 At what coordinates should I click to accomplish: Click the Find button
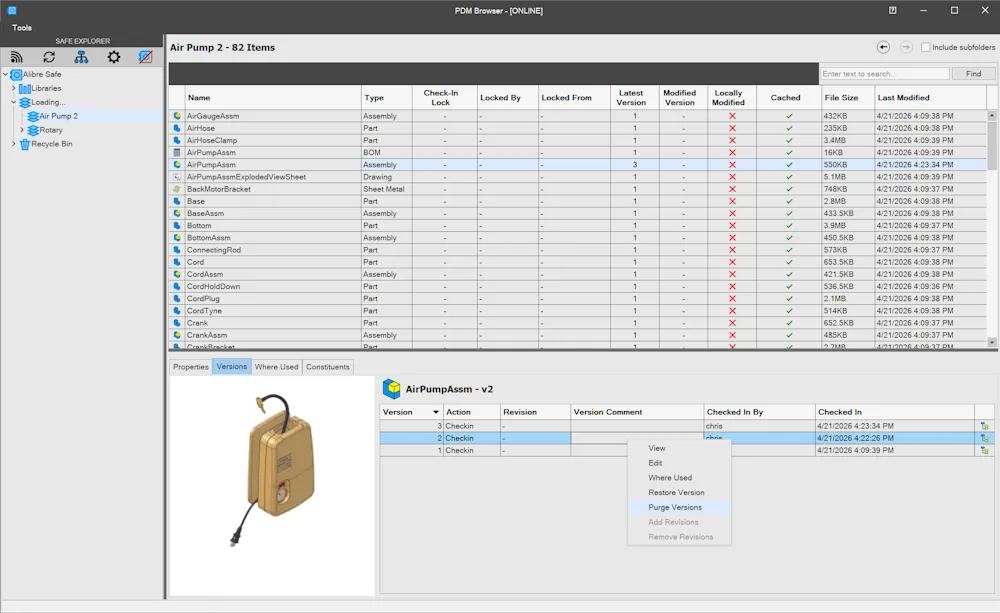click(973, 74)
